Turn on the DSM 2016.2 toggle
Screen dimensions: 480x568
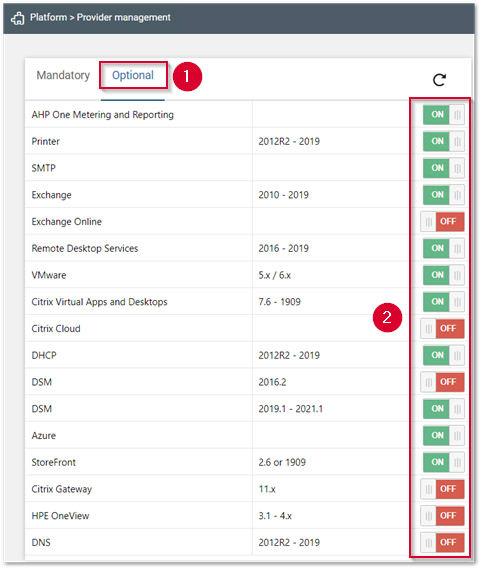click(442, 382)
